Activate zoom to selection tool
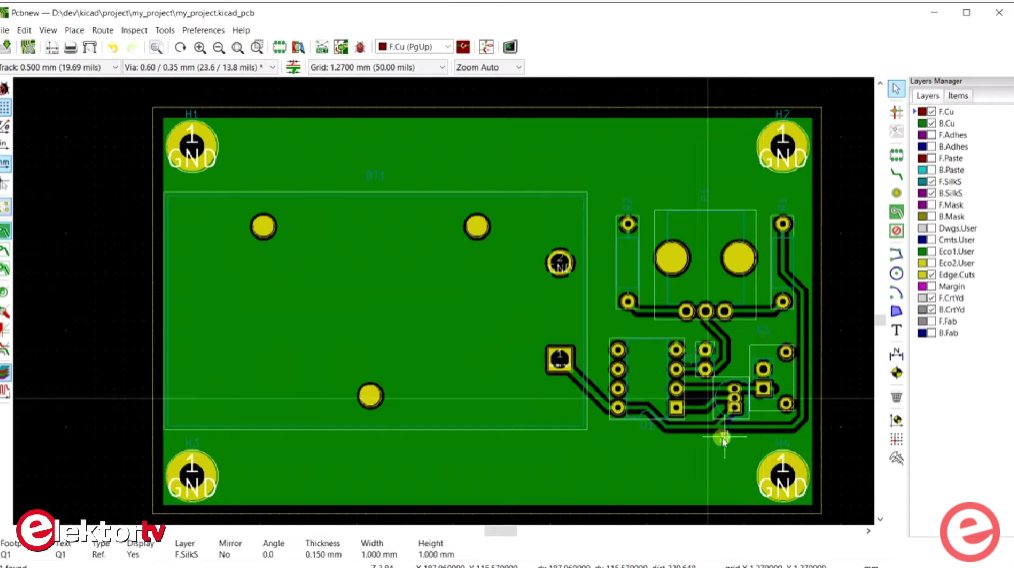The image size is (1014, 568). click(x=257, y=47)
